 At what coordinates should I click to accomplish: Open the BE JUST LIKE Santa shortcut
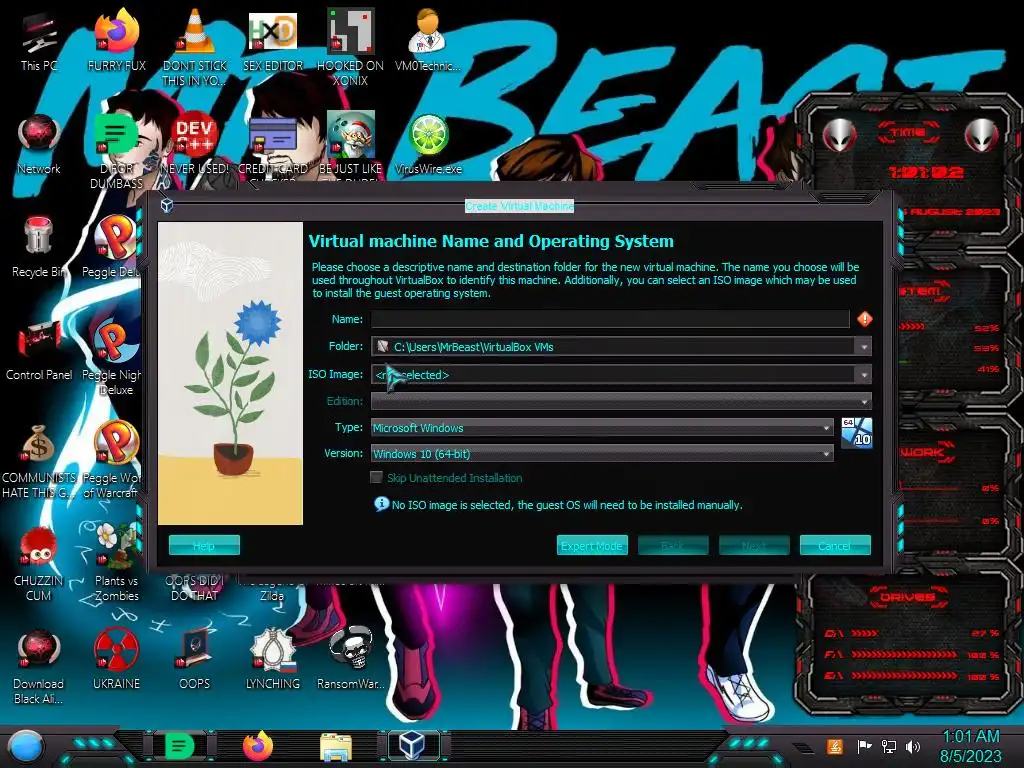pos(351,145)
